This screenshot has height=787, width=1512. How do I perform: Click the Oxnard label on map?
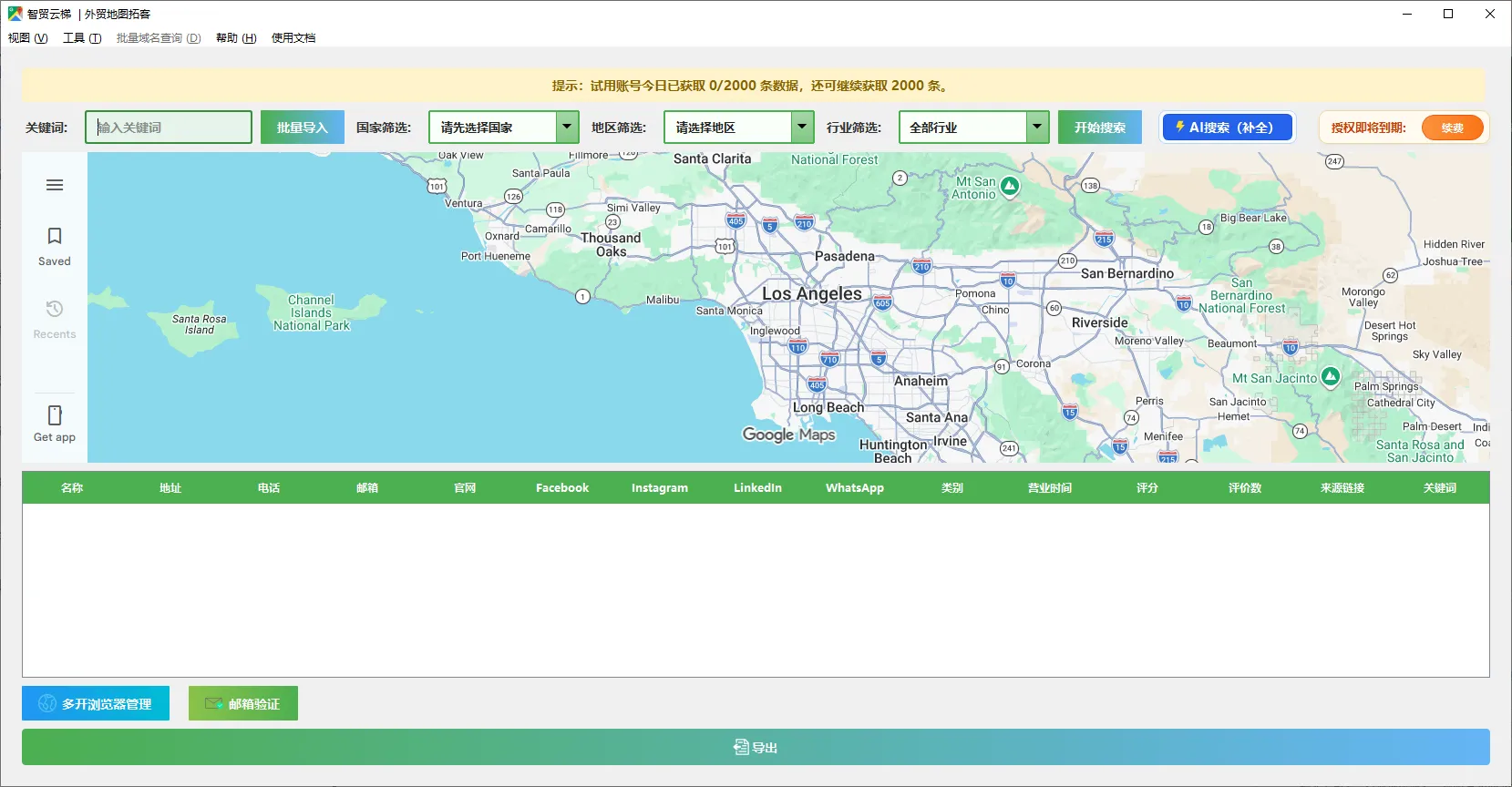pos(502,236)
